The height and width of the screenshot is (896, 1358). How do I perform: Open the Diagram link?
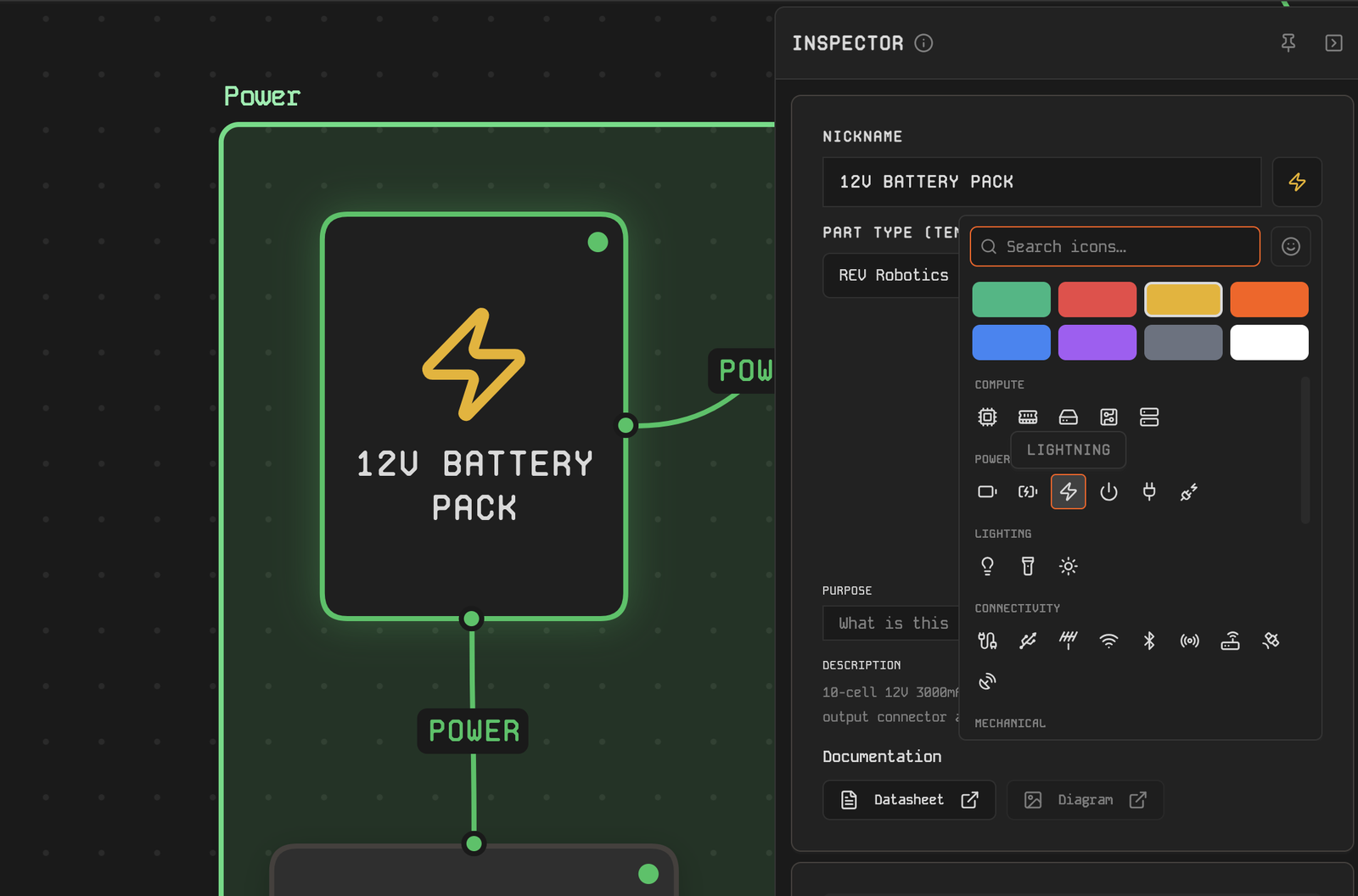pyautogui.click(x=1085, y=800)
